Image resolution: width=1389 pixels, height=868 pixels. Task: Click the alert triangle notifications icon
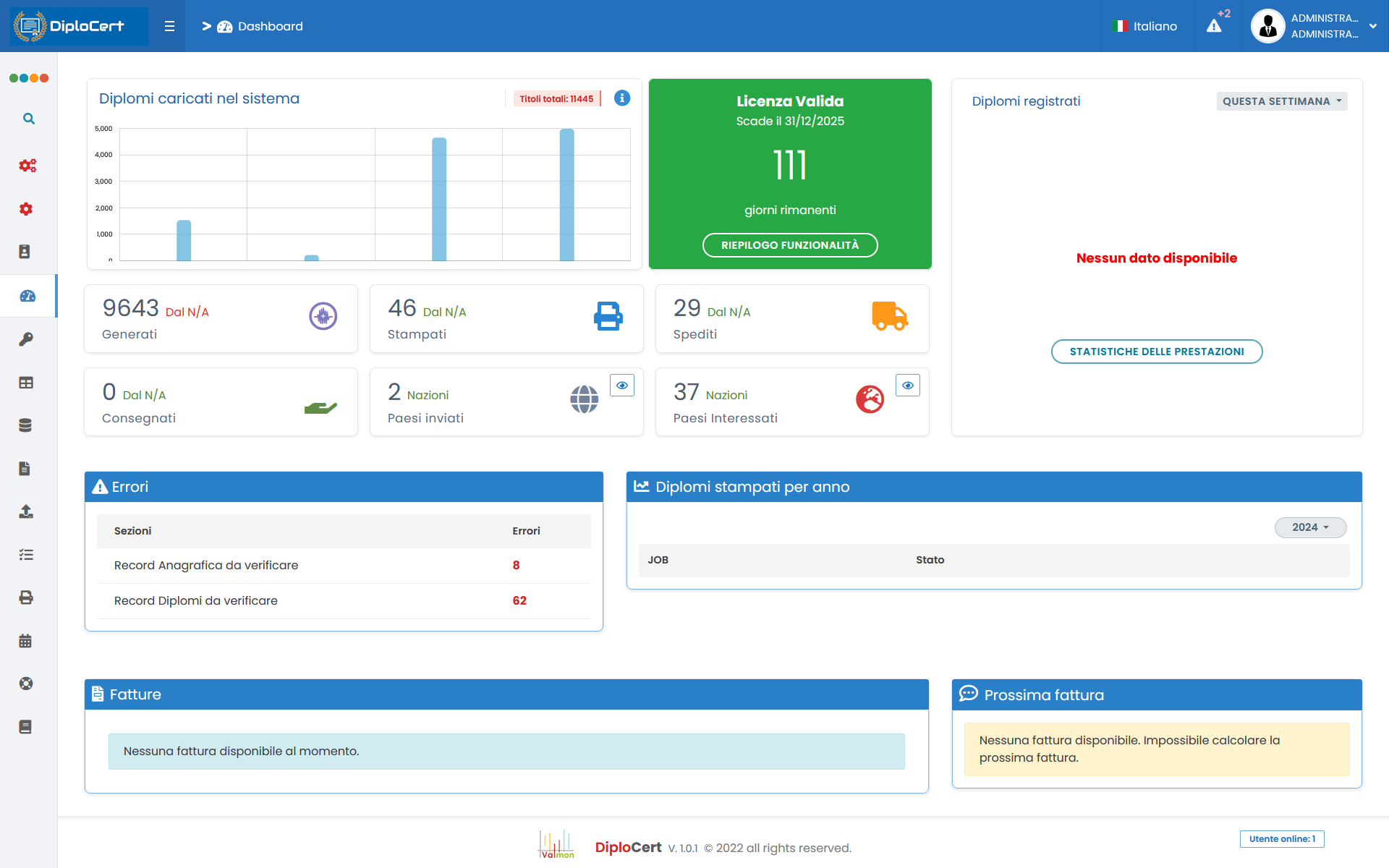point(1214,26)
